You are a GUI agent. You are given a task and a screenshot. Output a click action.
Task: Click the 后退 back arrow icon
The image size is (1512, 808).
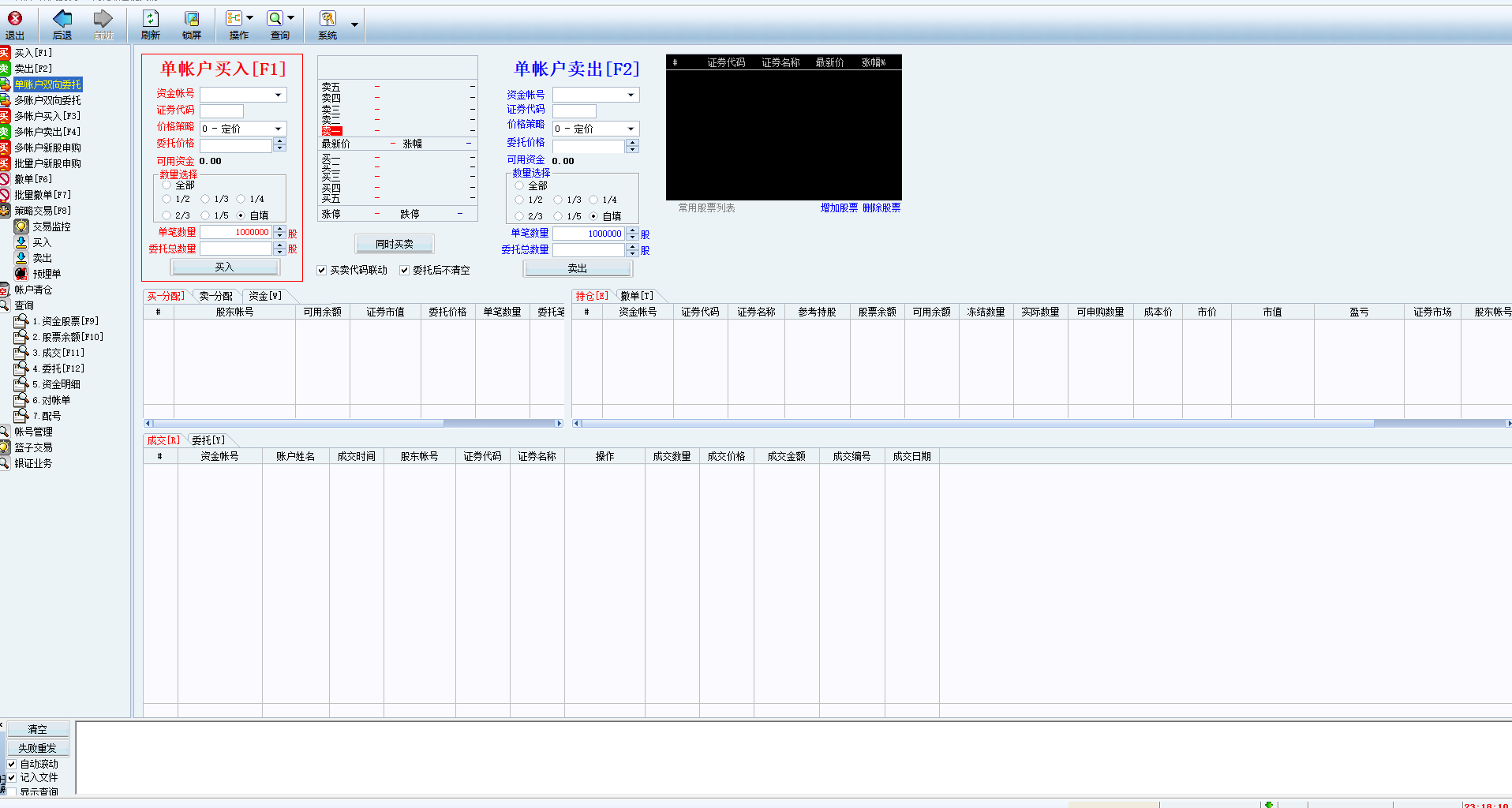62,19
